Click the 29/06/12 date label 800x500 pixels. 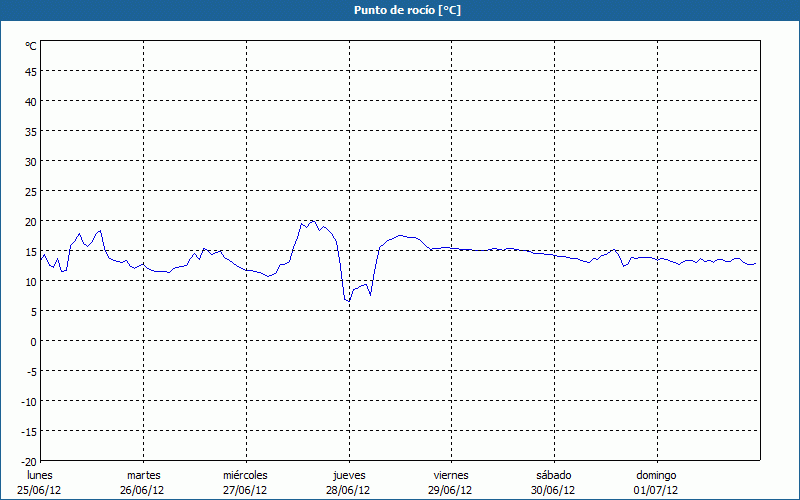[x=451, y=490]
